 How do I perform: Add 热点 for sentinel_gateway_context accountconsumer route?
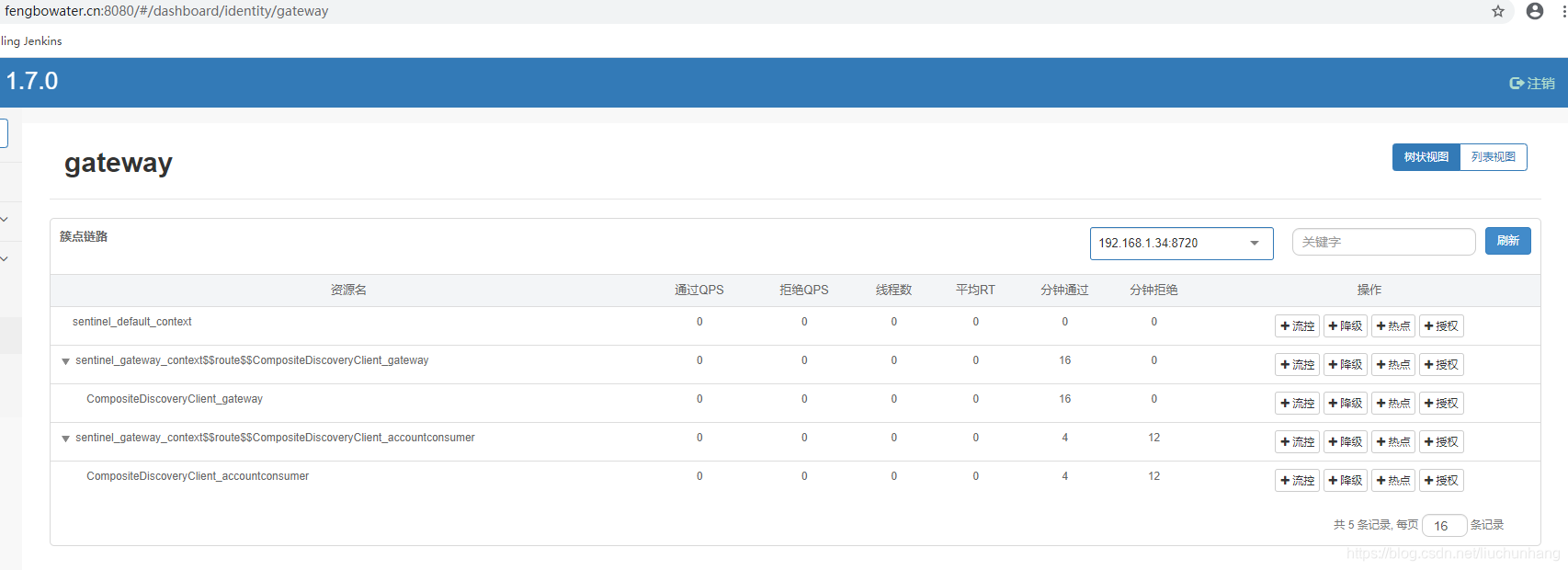coord(1393,442)
